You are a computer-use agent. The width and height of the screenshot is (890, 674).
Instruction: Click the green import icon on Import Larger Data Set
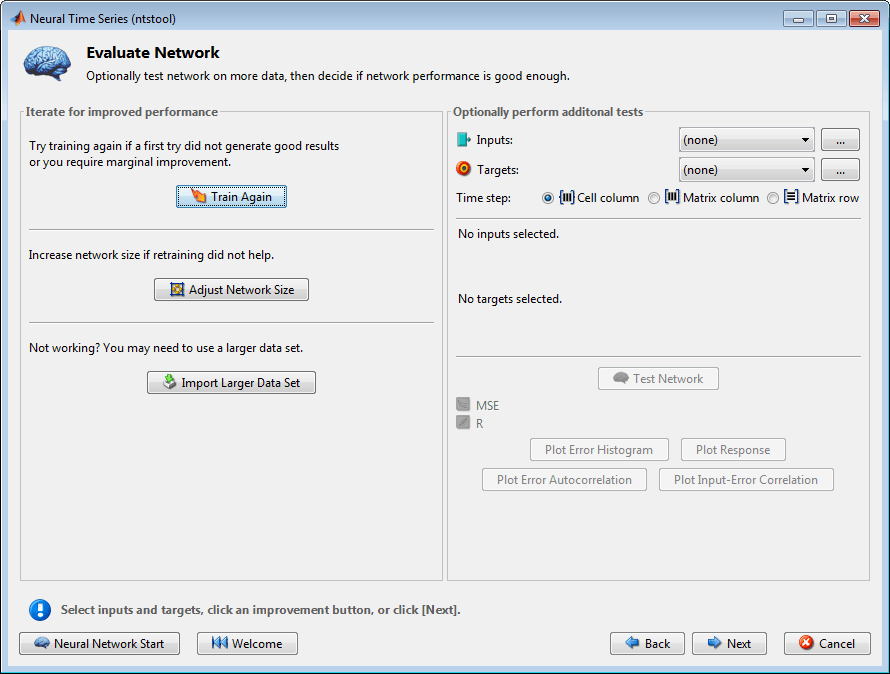tap(169, 382)
